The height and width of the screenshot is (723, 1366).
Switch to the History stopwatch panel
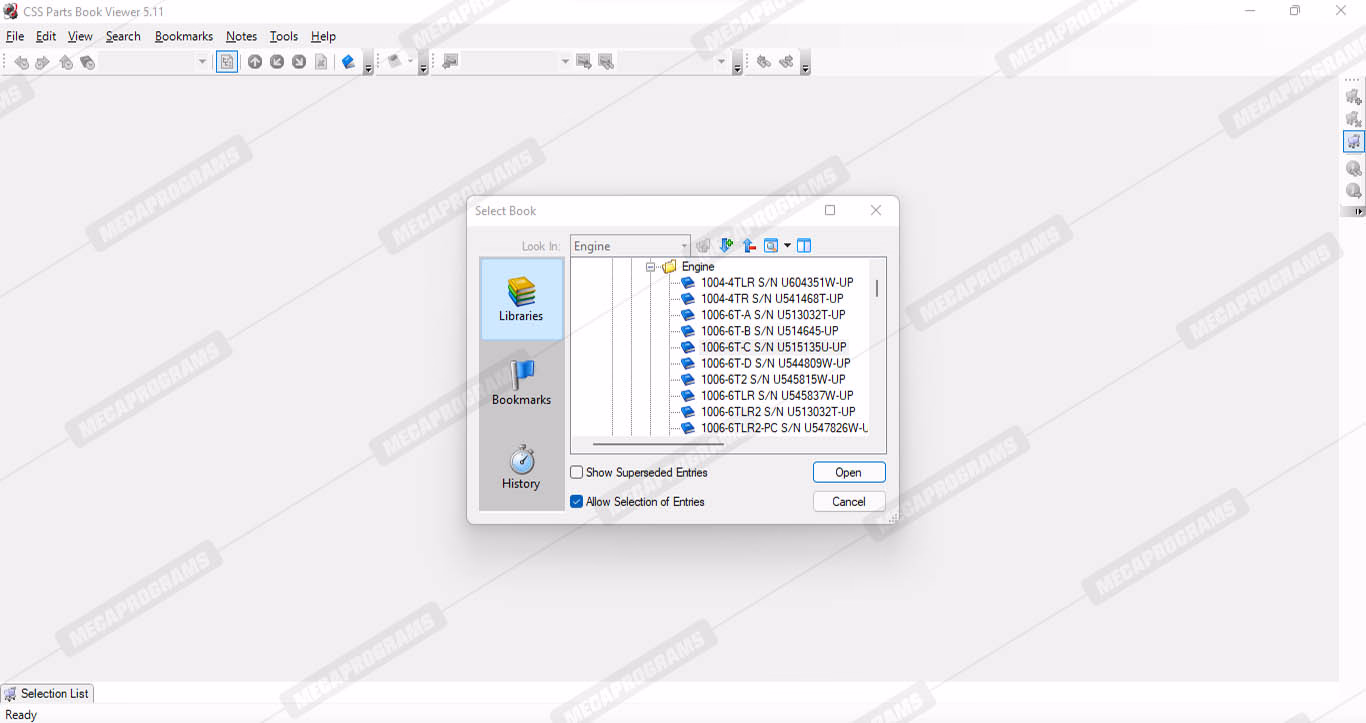tap(521, 467)
